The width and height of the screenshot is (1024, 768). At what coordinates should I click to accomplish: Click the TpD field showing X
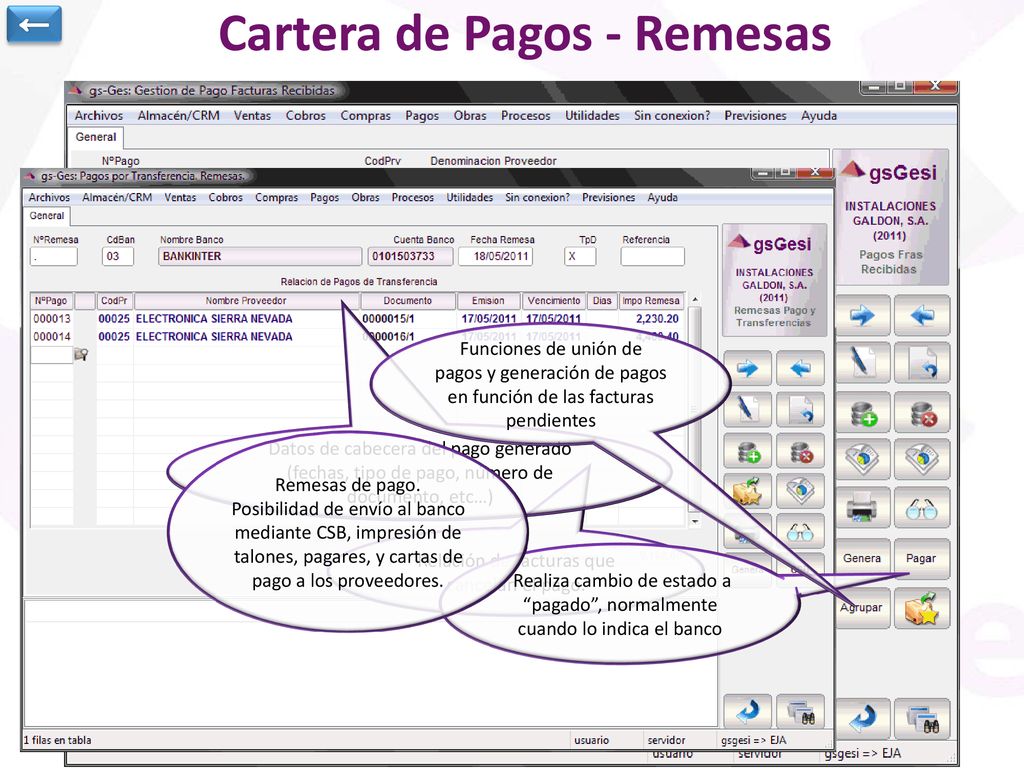click(x=580, y=256)
